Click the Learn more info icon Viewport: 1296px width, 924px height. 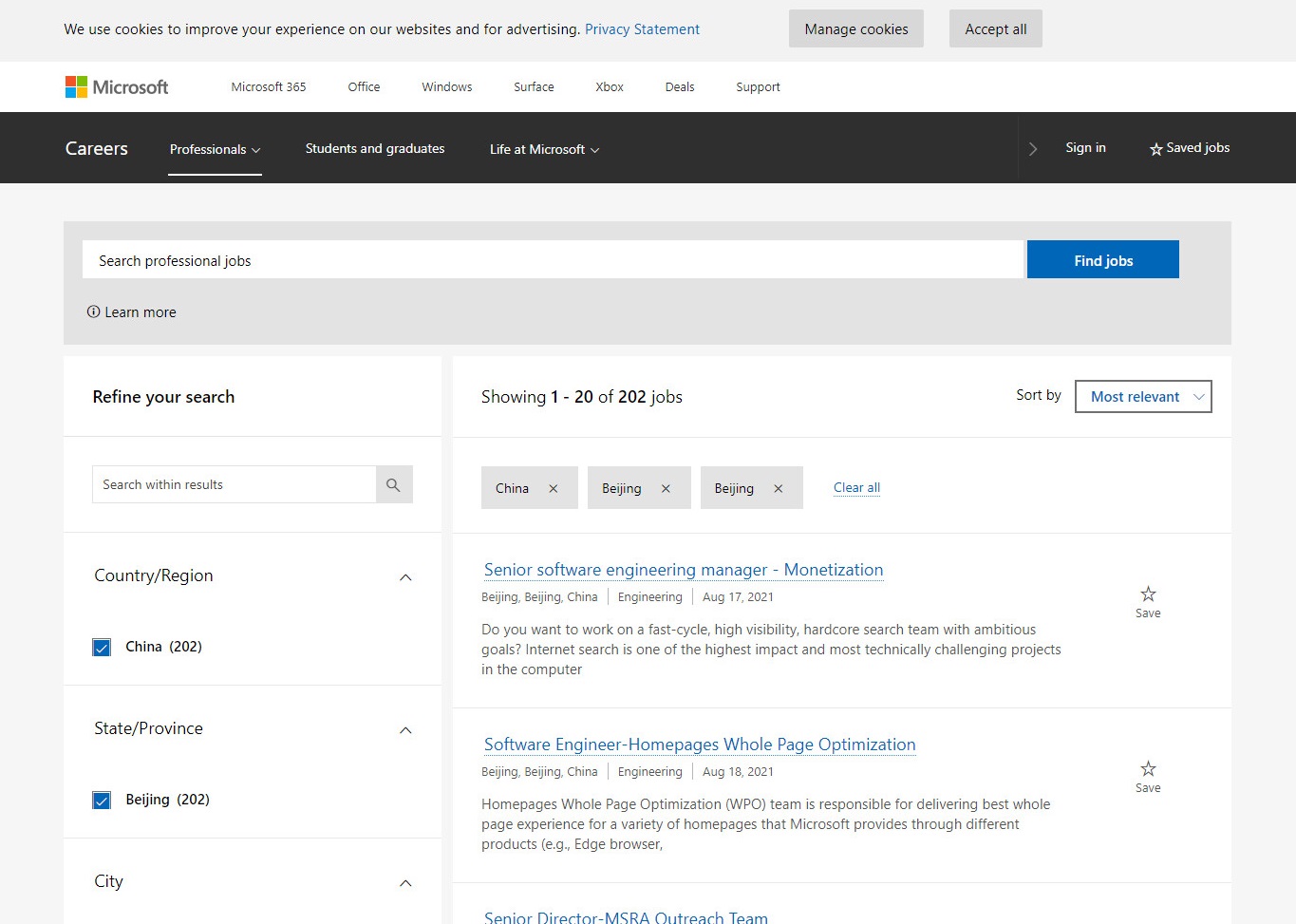(93, 311)
